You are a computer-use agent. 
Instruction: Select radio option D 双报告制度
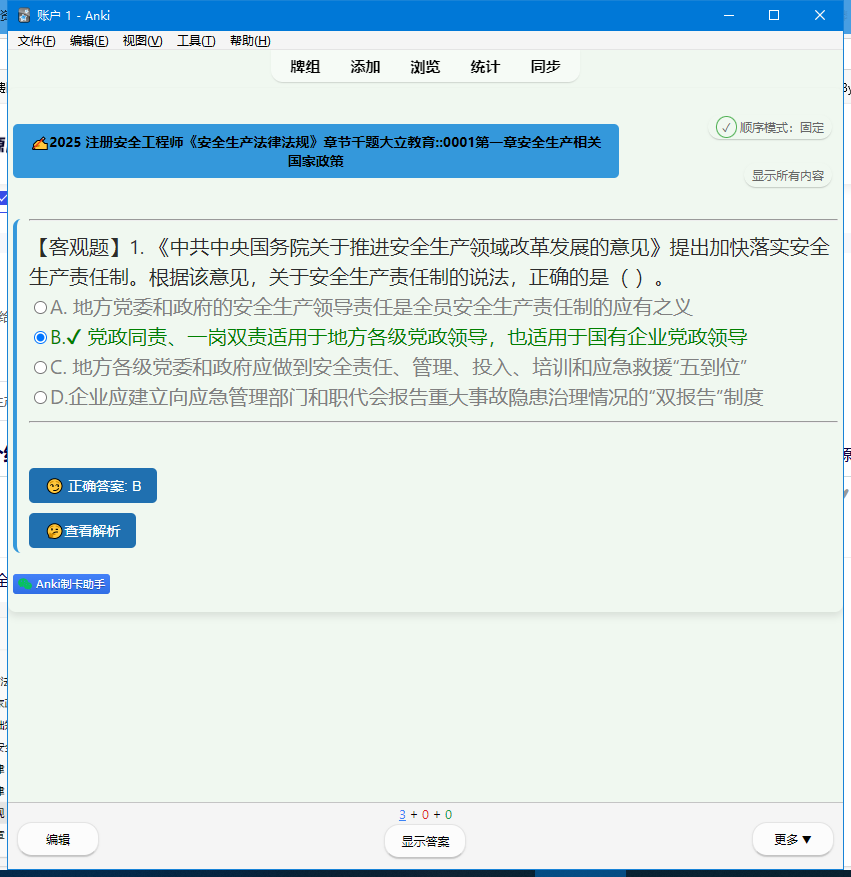(40, 398)
